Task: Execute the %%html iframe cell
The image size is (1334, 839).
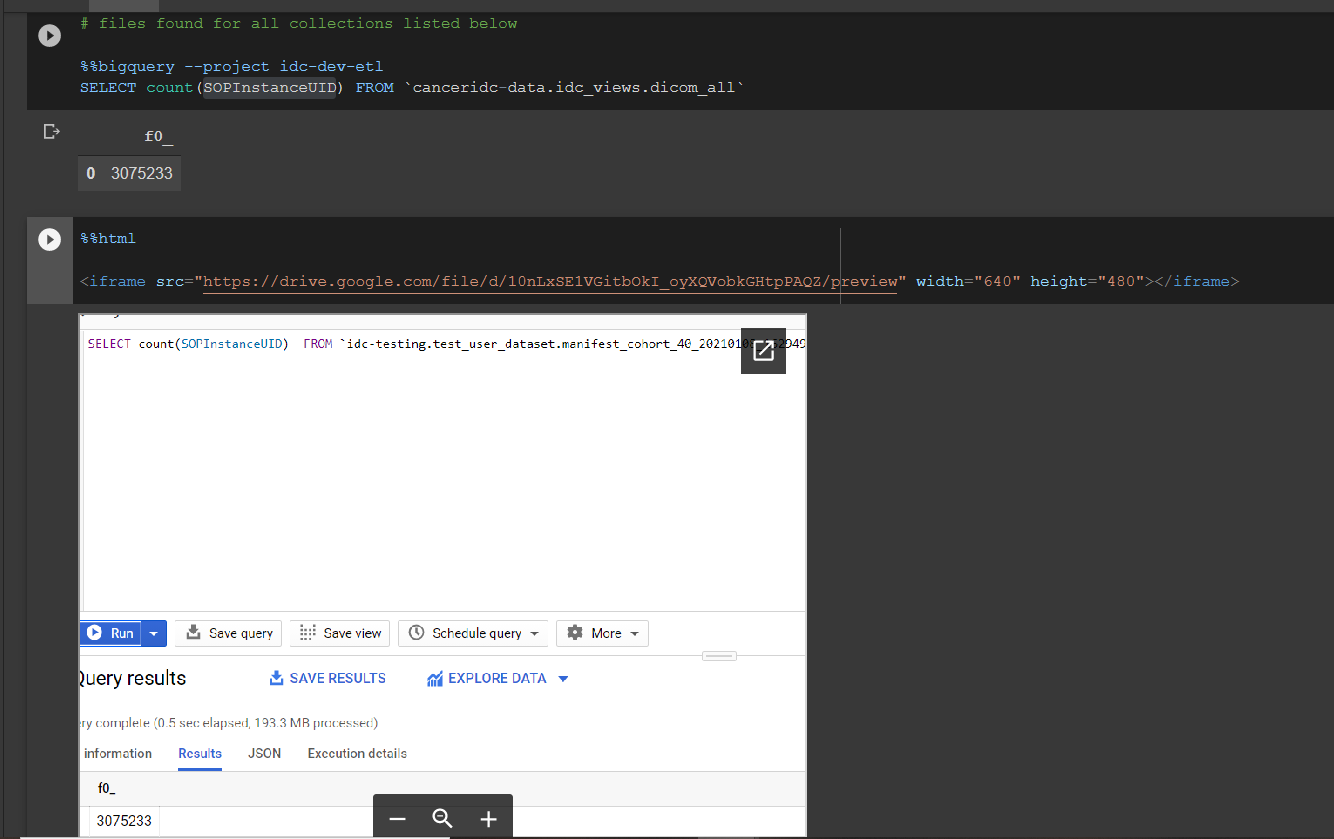Action: [x=49, y=239]
